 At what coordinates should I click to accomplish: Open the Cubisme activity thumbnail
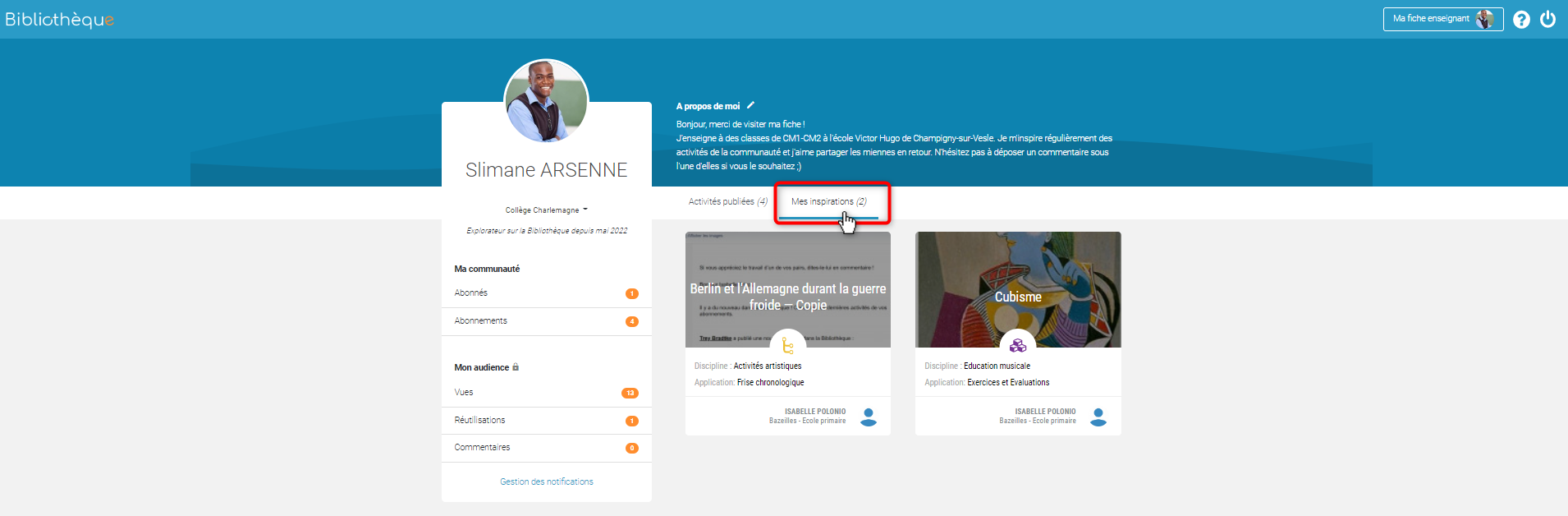(x=1018, y=289)
